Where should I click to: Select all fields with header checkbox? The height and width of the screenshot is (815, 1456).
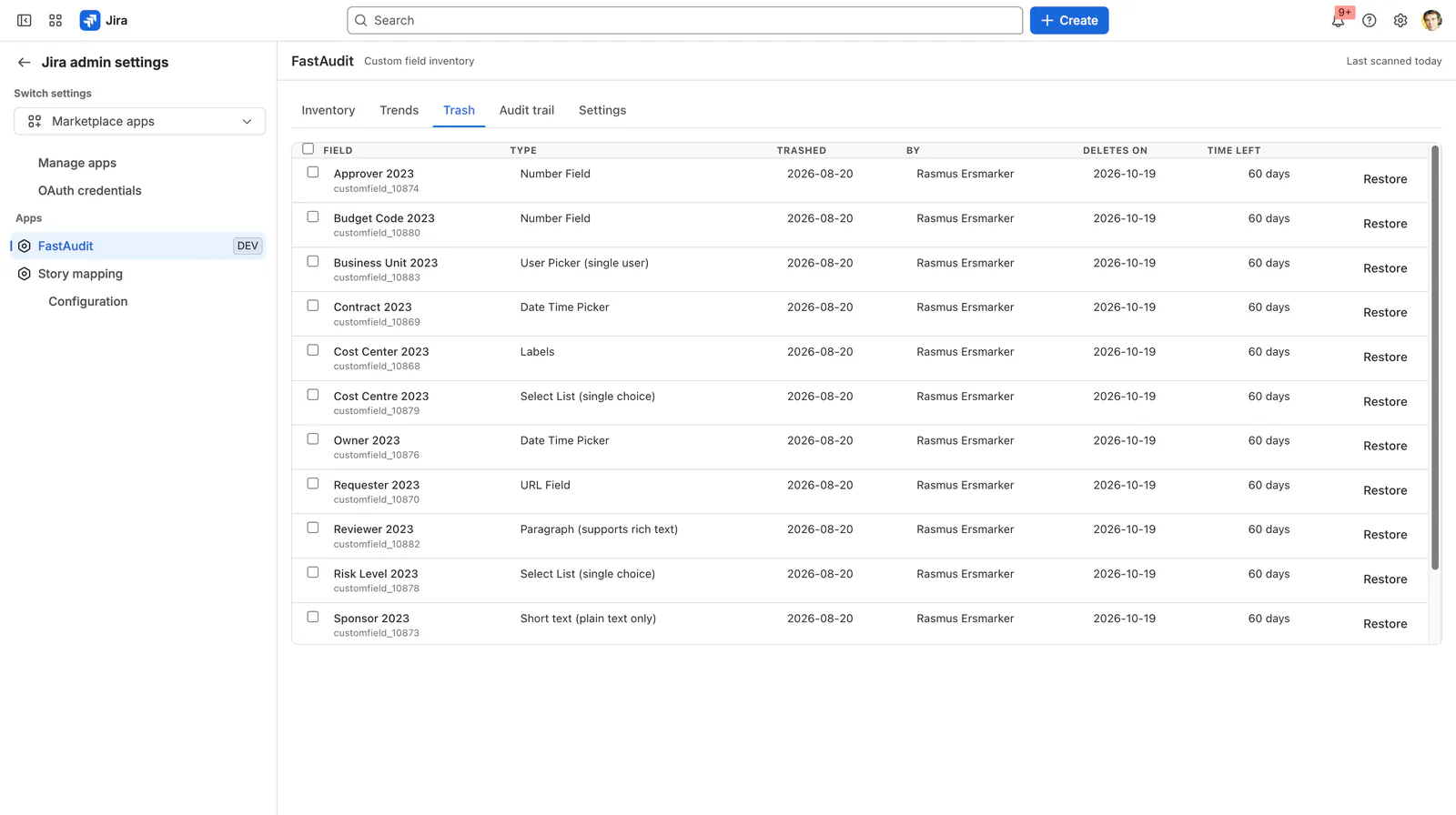pos(308,148)
